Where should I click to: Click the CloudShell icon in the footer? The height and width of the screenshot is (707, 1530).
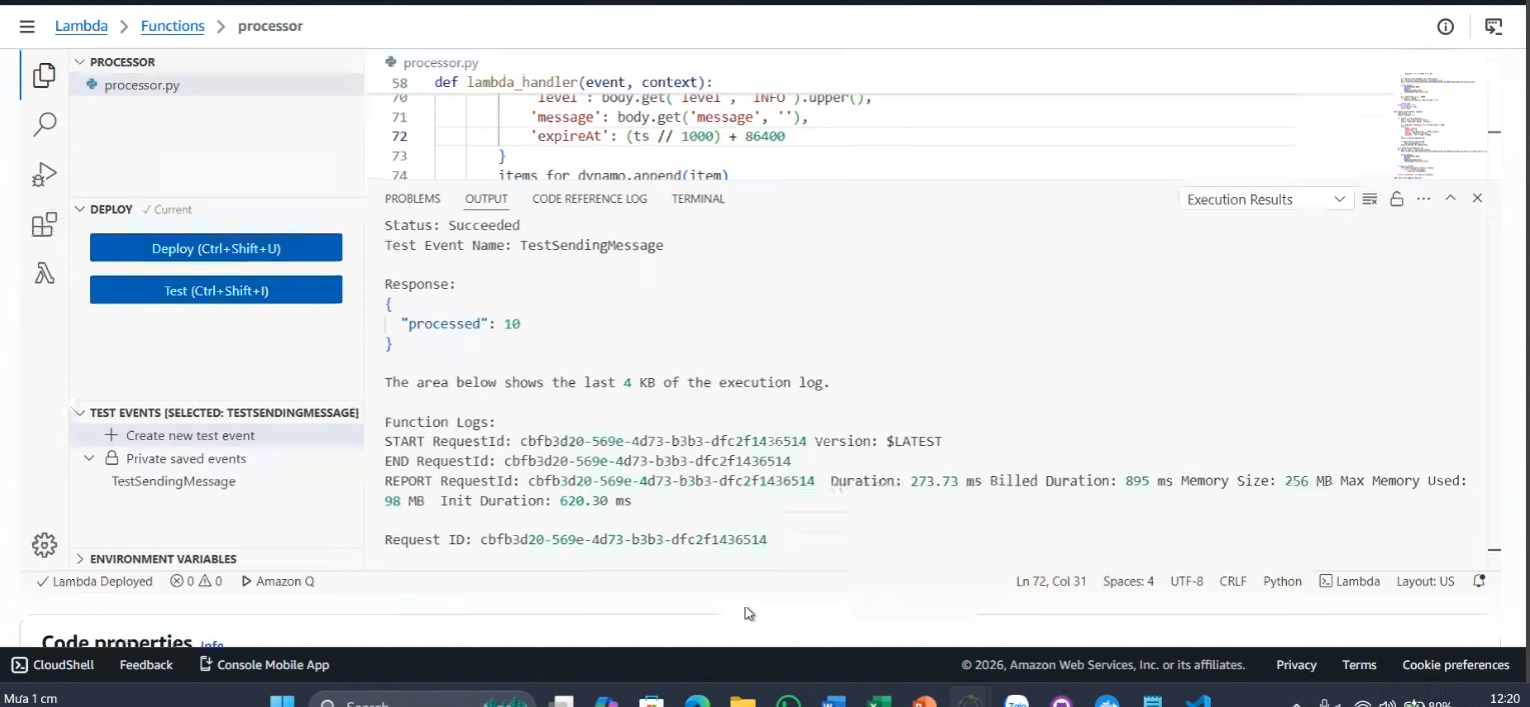pos(19,665)
